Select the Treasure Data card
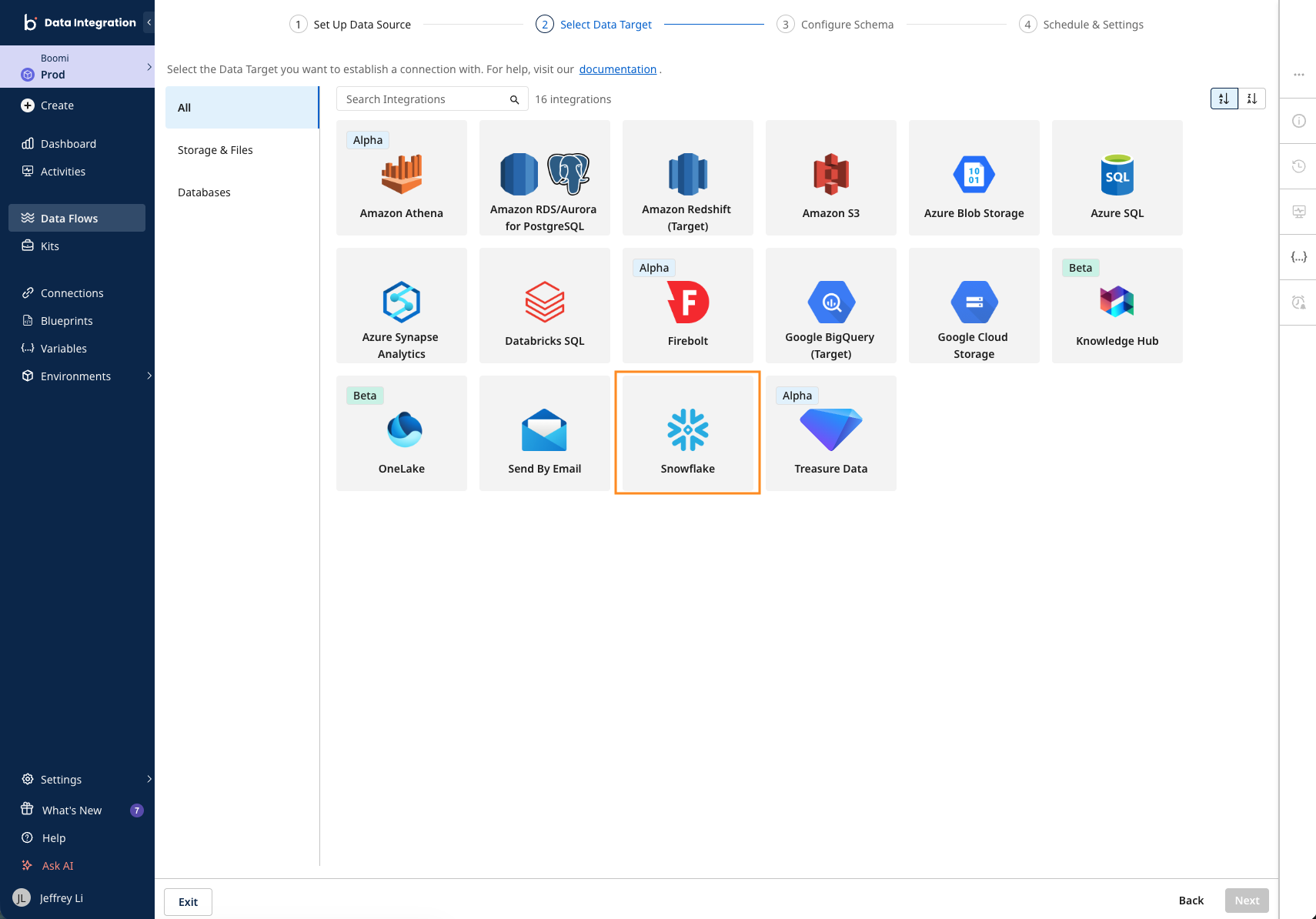 [x=830, y=433]
